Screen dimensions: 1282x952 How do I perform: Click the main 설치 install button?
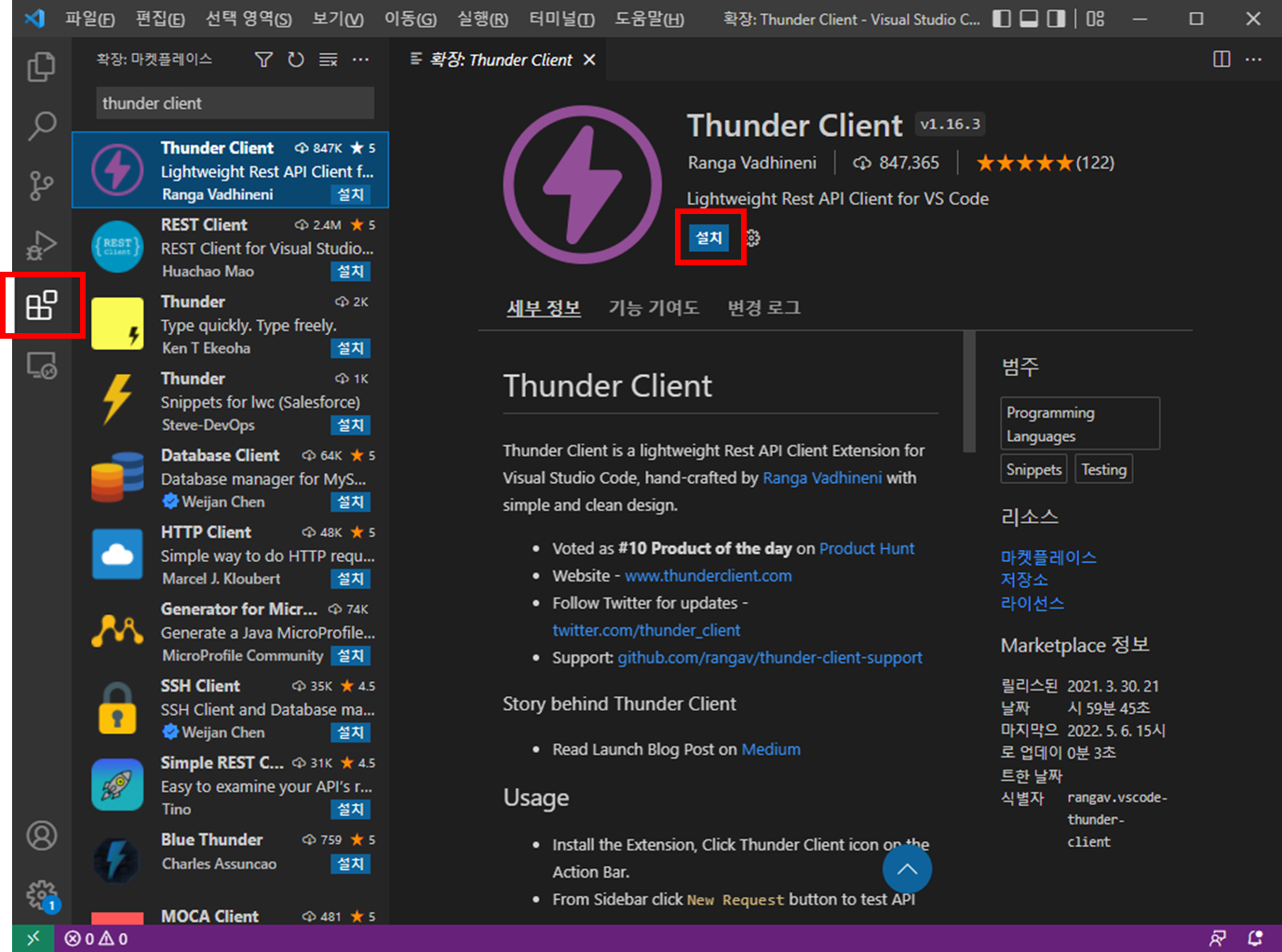tap(708, 238)
